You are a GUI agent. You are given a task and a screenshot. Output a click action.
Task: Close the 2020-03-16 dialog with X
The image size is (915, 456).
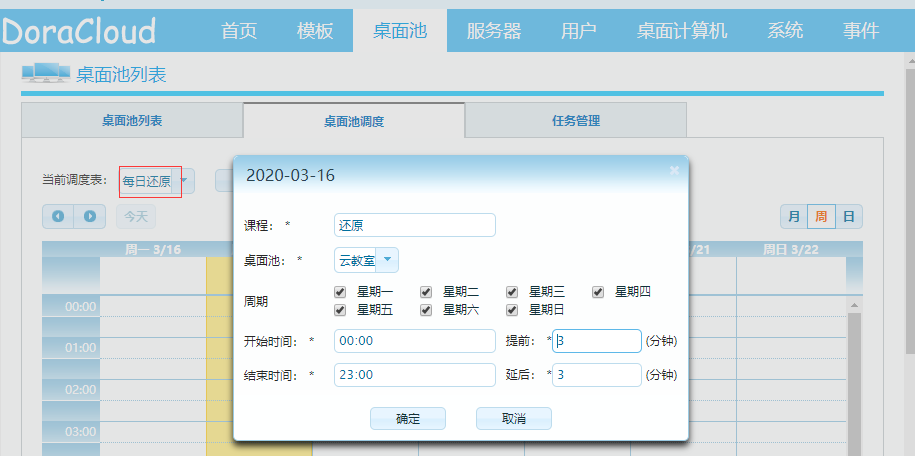click(674, 170)
